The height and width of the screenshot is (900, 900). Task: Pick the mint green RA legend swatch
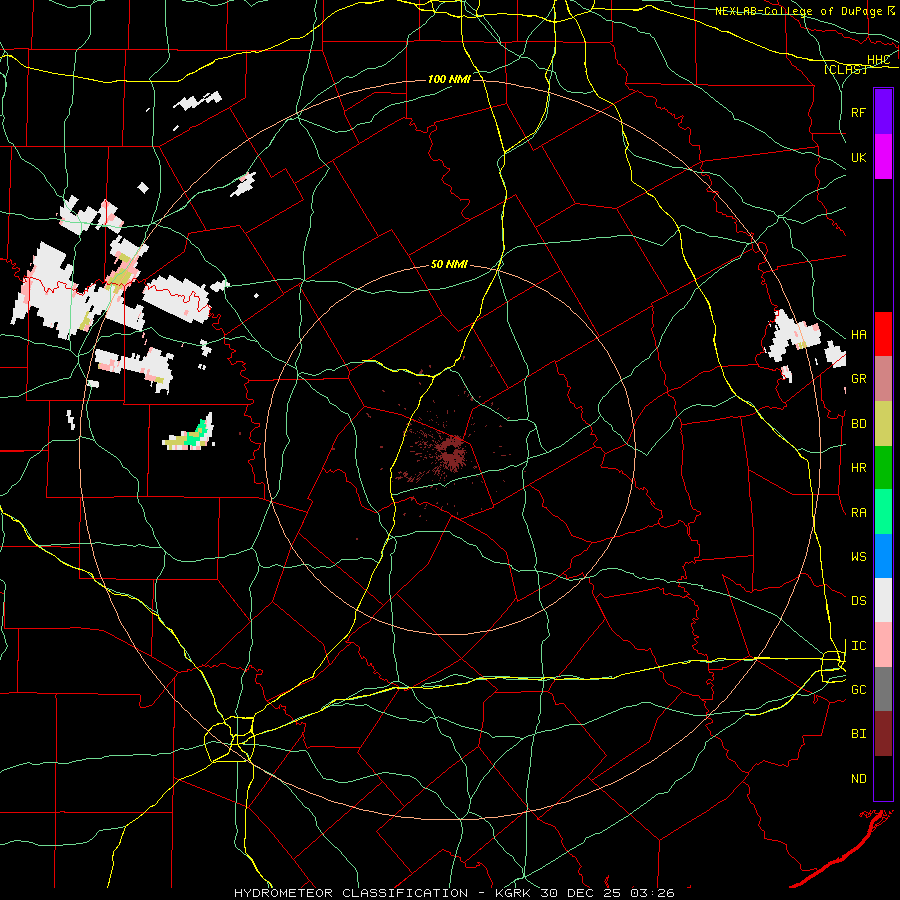(883, 512)
